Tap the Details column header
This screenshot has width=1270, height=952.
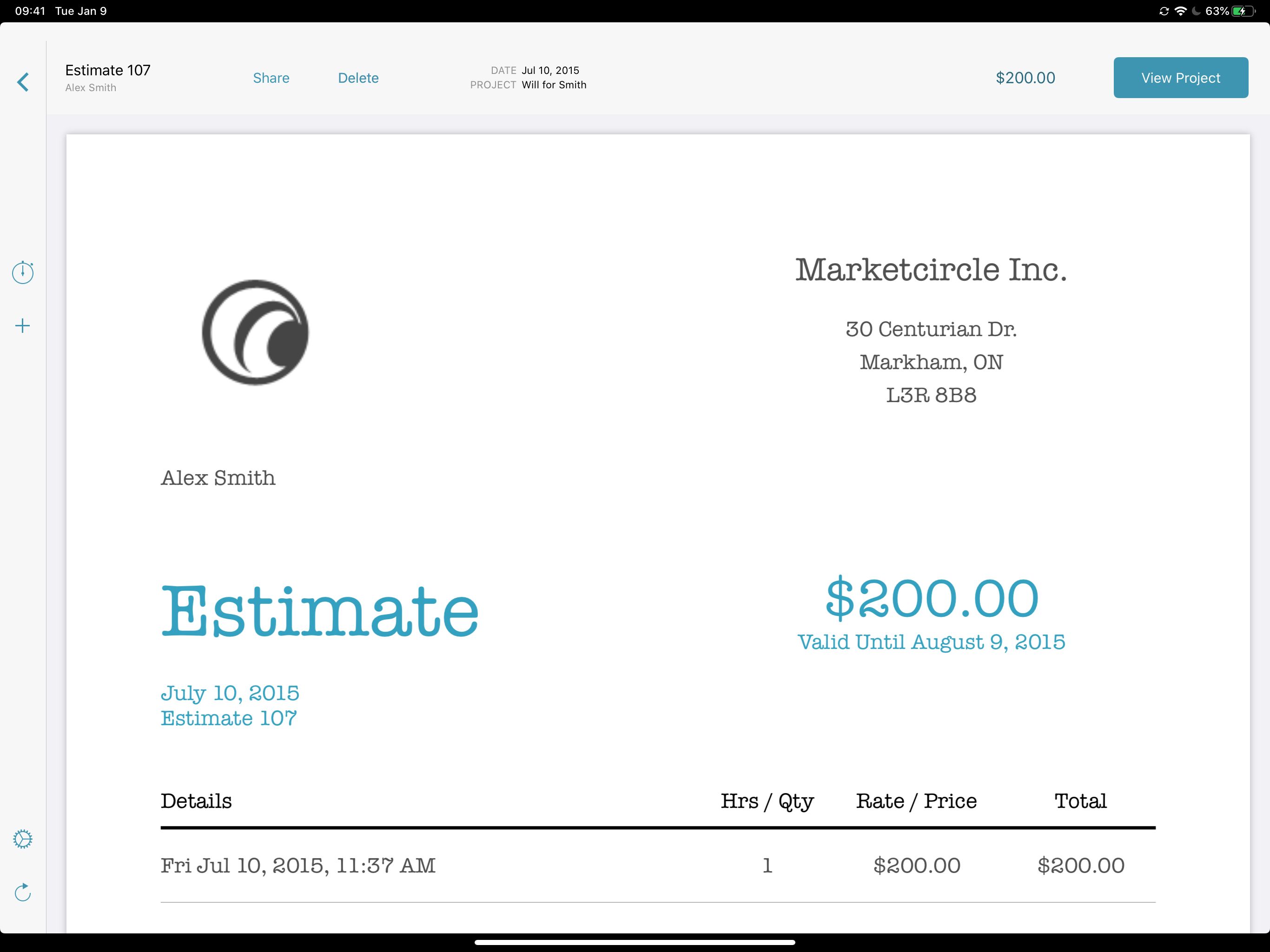pyautogui.click(x=196, y=801)
